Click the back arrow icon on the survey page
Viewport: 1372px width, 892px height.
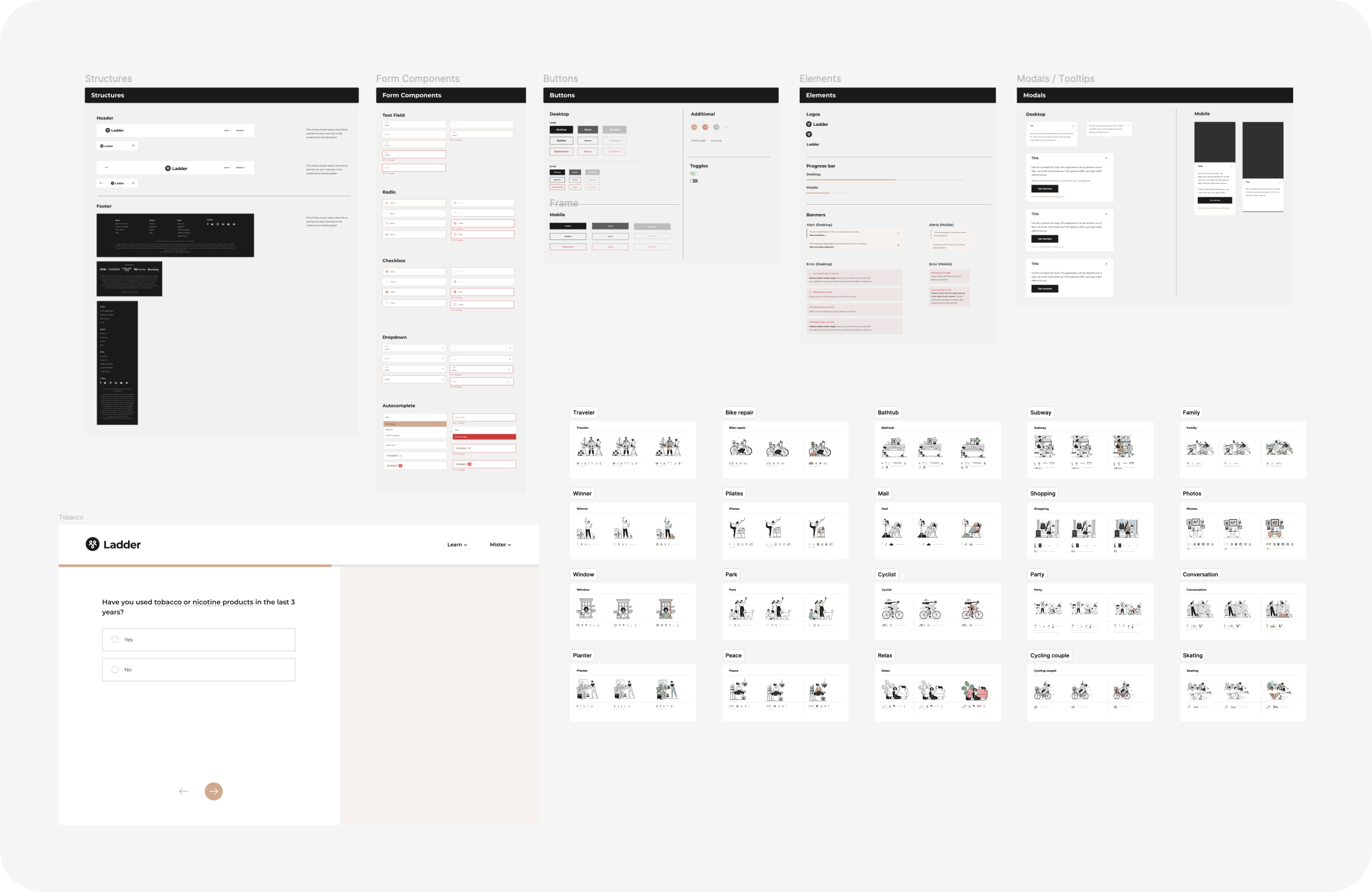183,791
